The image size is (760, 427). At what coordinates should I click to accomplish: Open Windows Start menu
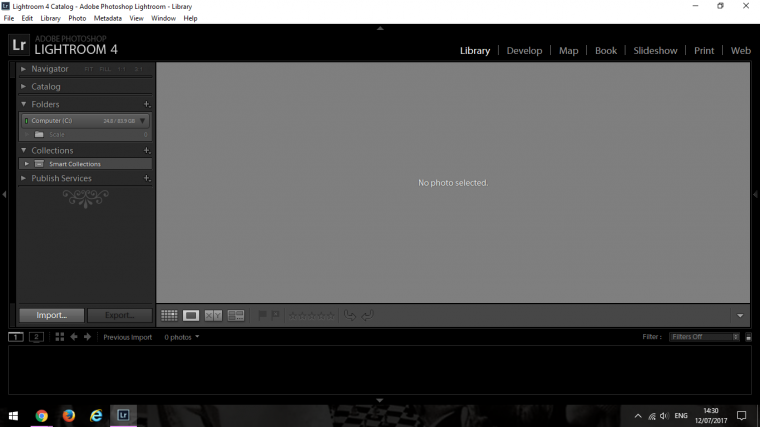14,416
